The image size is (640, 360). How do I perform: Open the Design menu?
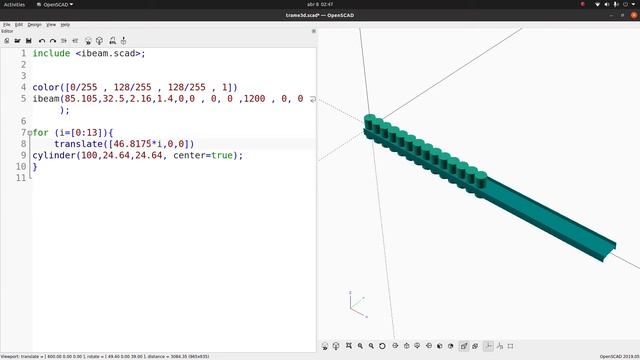[34, 25]
